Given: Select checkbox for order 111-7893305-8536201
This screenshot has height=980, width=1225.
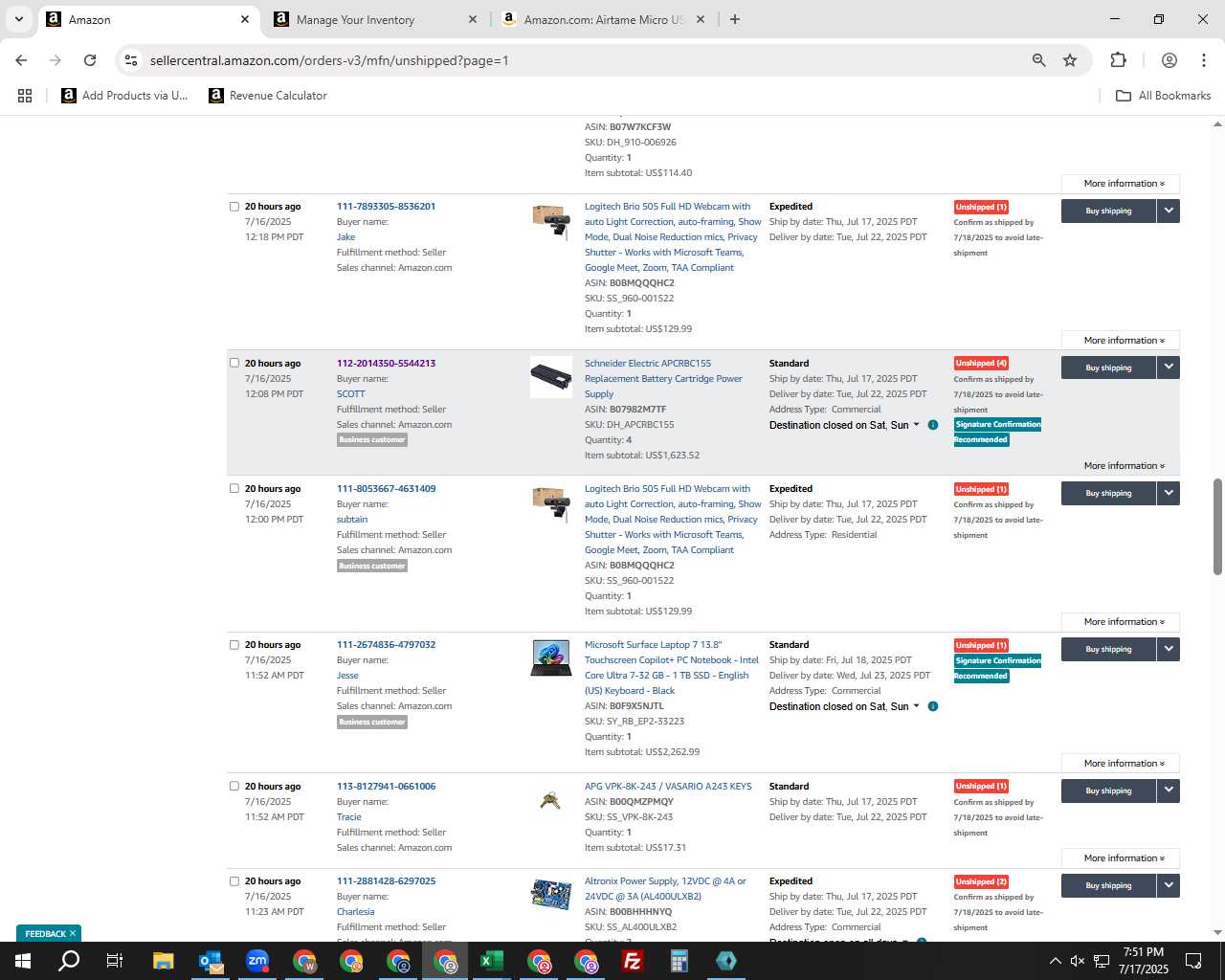Looking at the screenshot, I should [x=234, y=207].
